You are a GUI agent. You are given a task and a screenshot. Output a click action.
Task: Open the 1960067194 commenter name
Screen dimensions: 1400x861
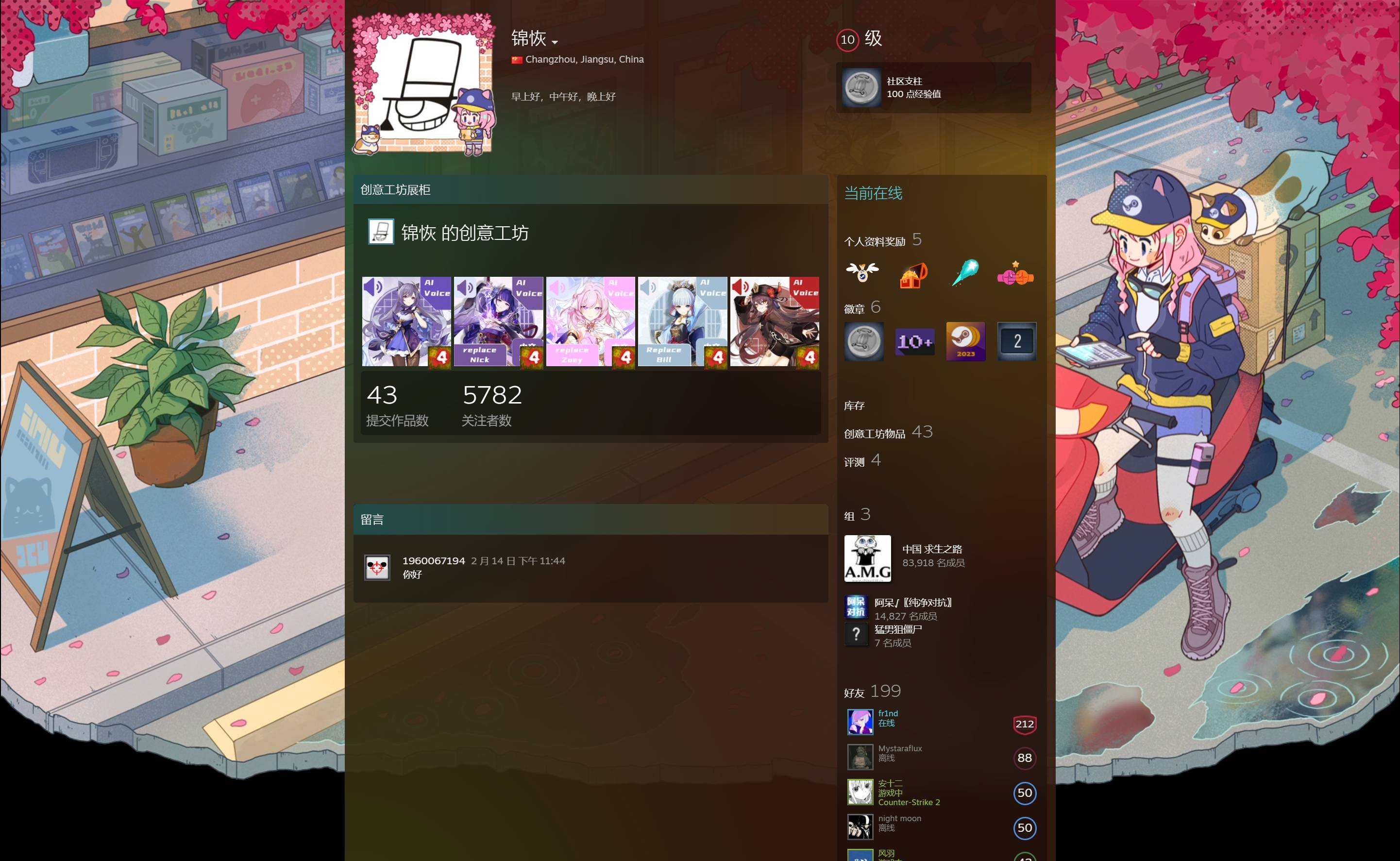click(x=433, y=561)
